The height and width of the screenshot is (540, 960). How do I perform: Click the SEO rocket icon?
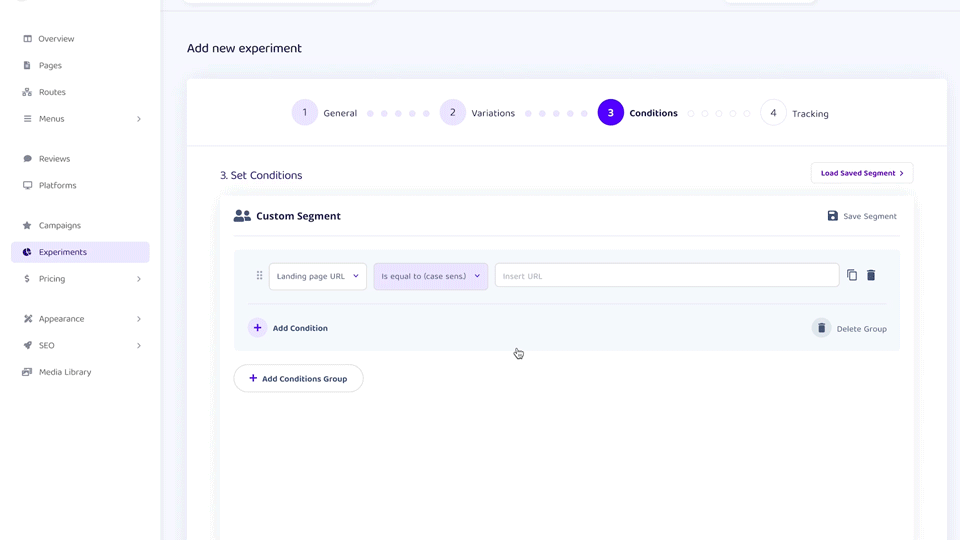[27, 345]
